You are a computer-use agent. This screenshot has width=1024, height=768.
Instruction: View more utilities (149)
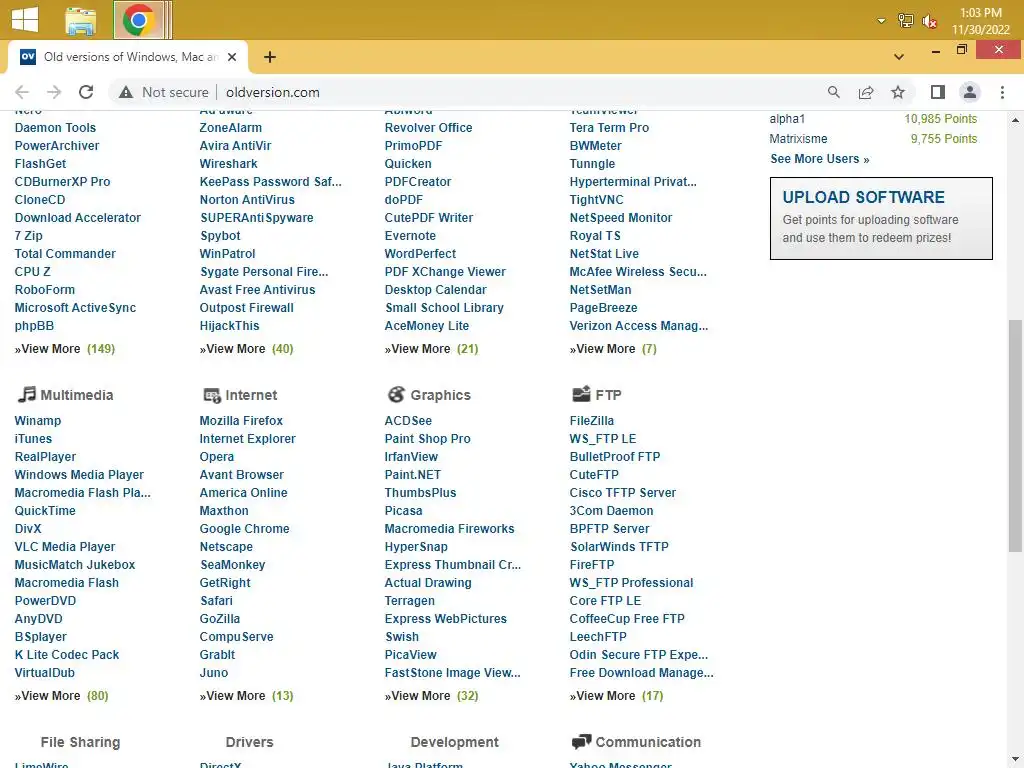click(x=65, y=349)
